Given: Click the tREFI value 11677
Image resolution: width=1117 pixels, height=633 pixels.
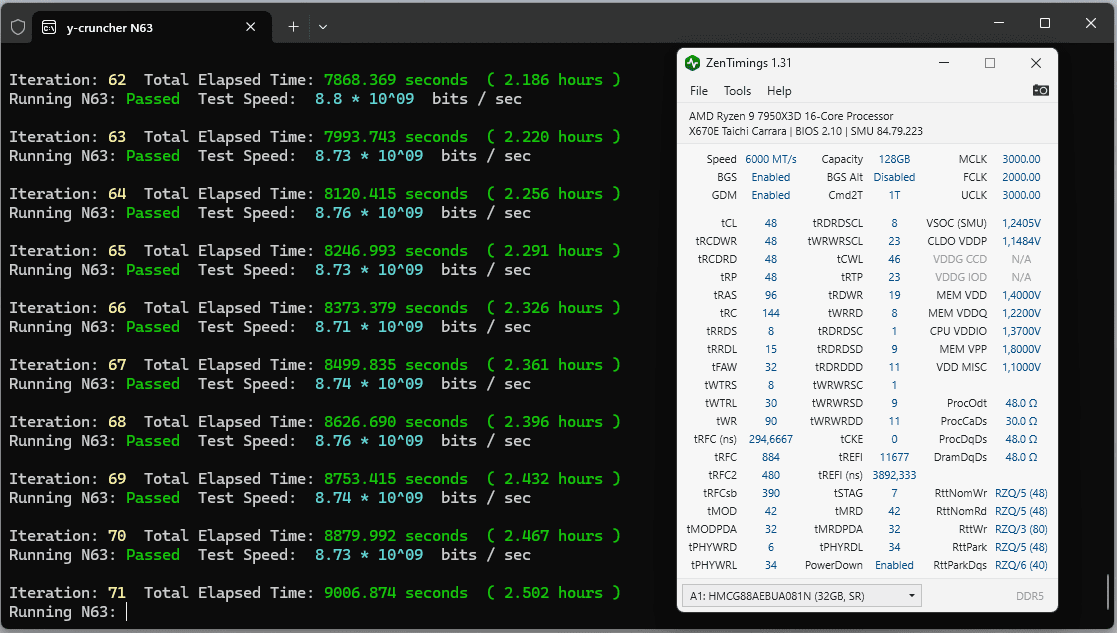Looking at the screenshot, I should pyautogui.click(x=894, y=456).
